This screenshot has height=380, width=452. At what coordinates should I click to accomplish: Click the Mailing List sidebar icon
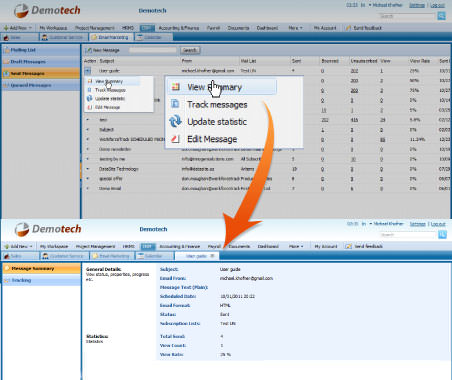click(6, 50)
